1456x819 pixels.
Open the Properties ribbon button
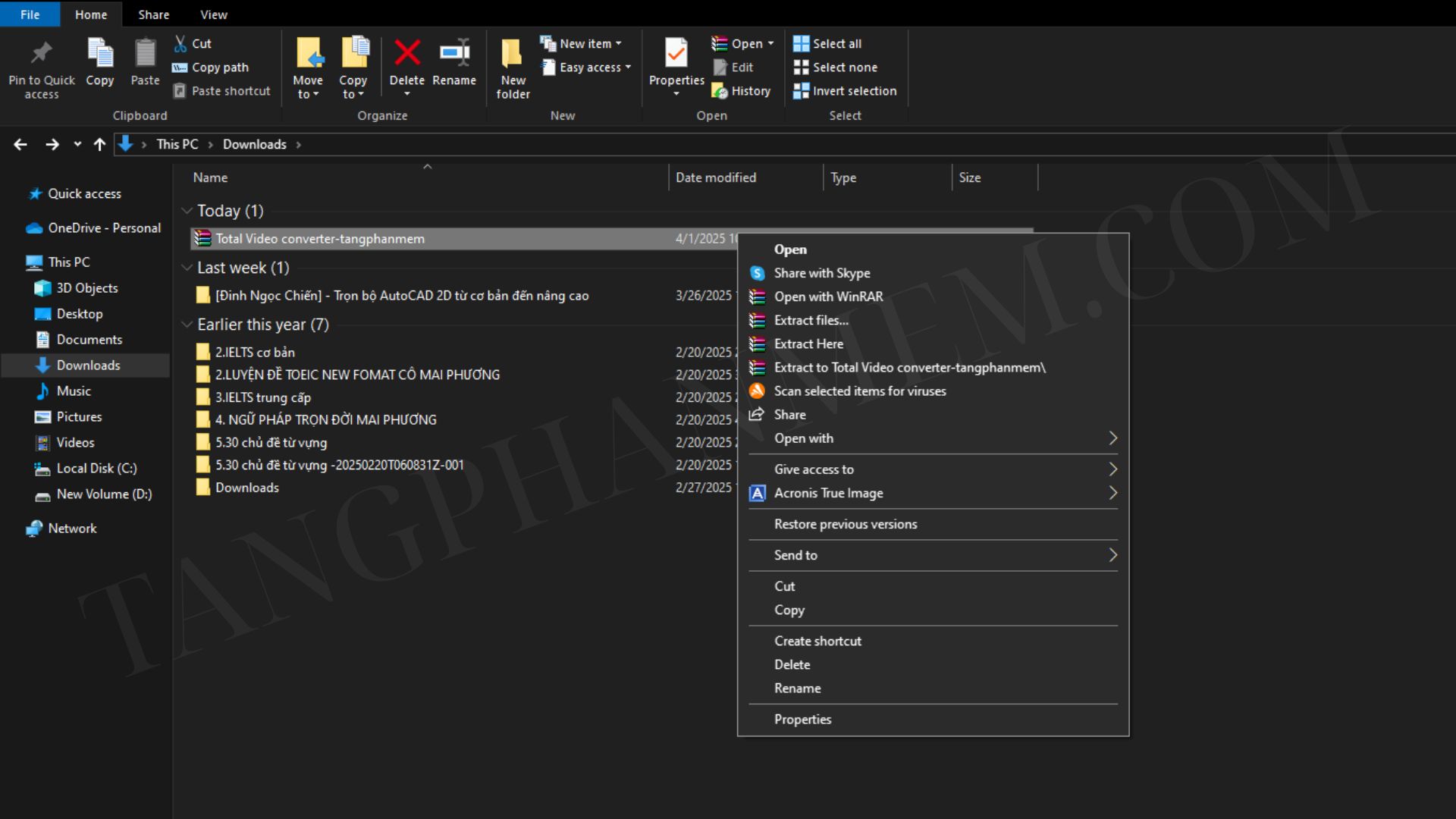click(x=676, y=55)
